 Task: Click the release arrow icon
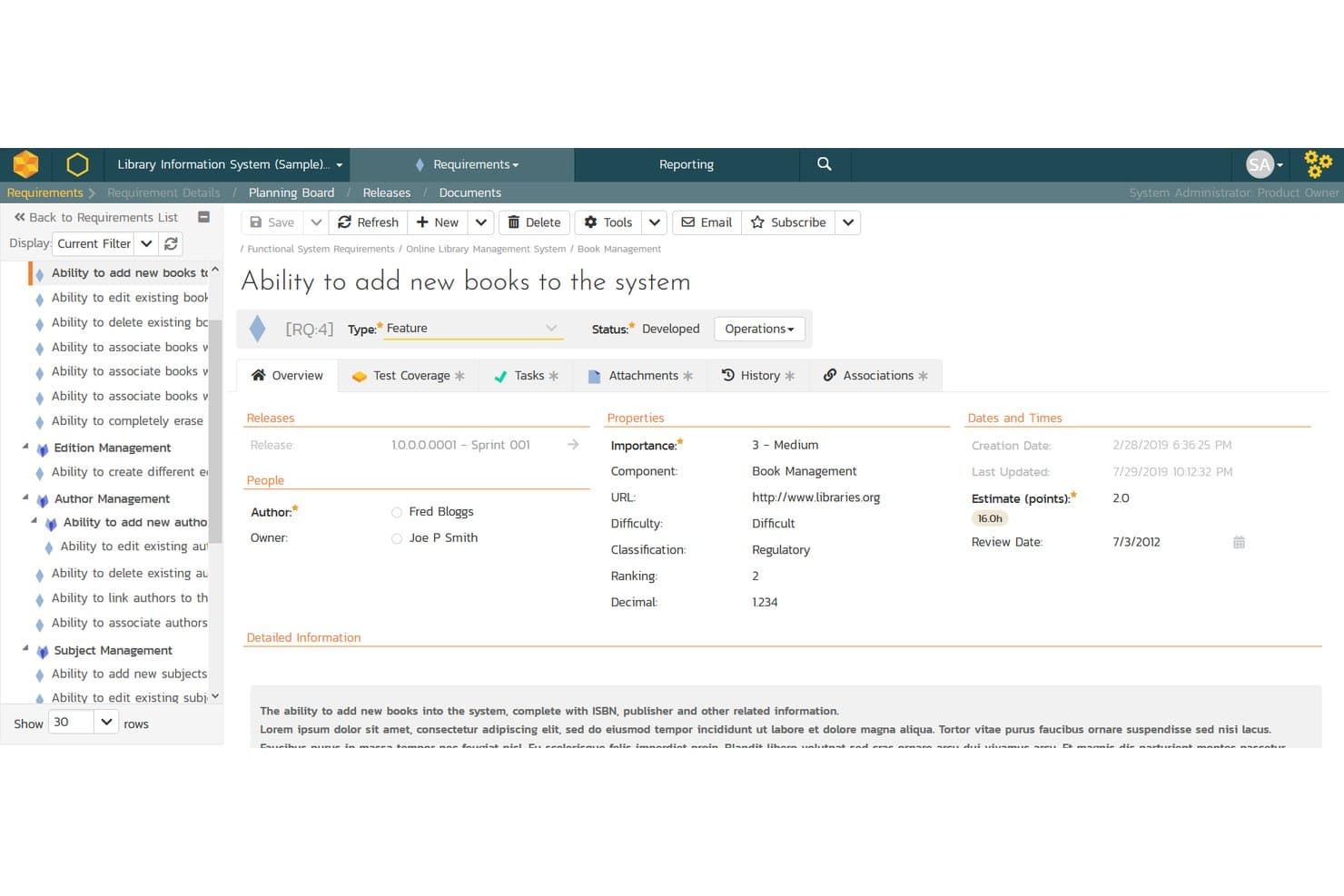[573, 445]
